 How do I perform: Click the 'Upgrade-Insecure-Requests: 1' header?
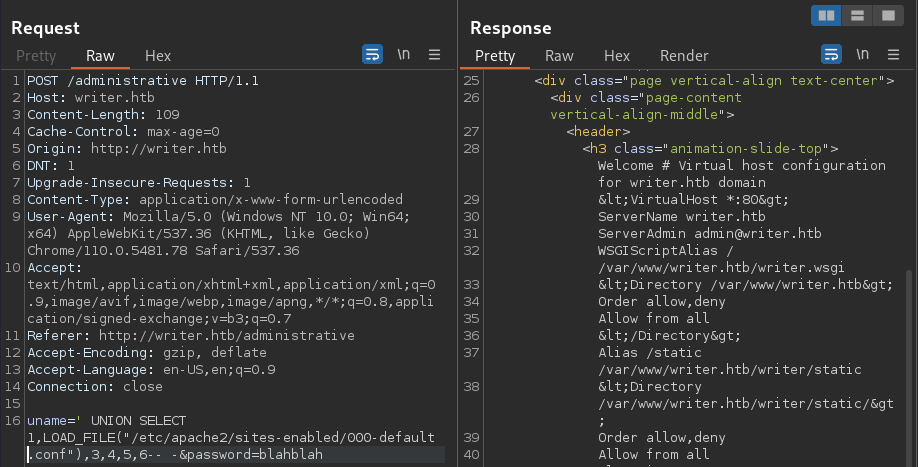pyautogui.click(x=139, y=183)
